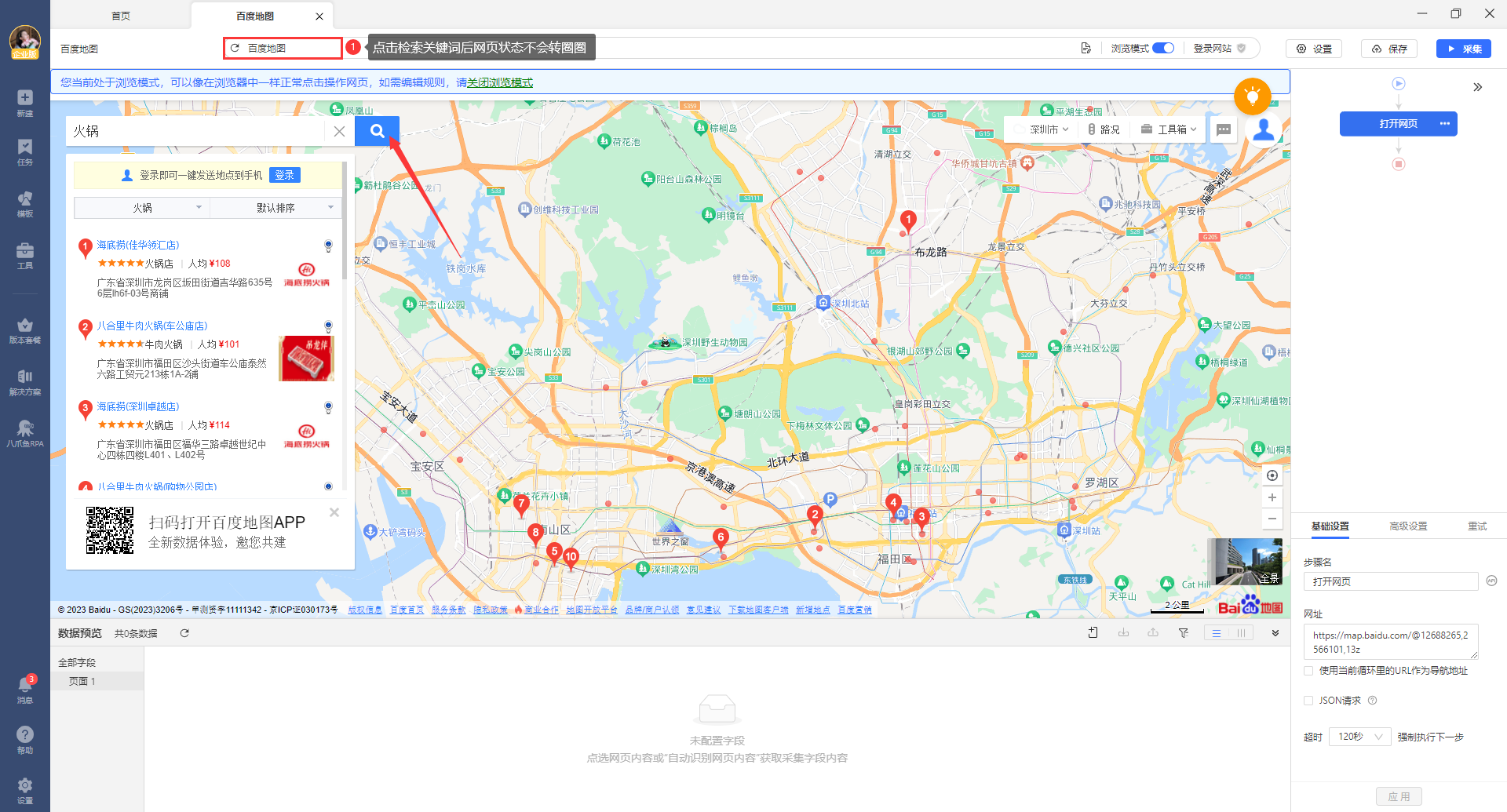Viewport: 1507px width, 812px height.
Task: Open 八合里牛肉火锅(车公庙店) search result
Action: [x=151, y=326]
